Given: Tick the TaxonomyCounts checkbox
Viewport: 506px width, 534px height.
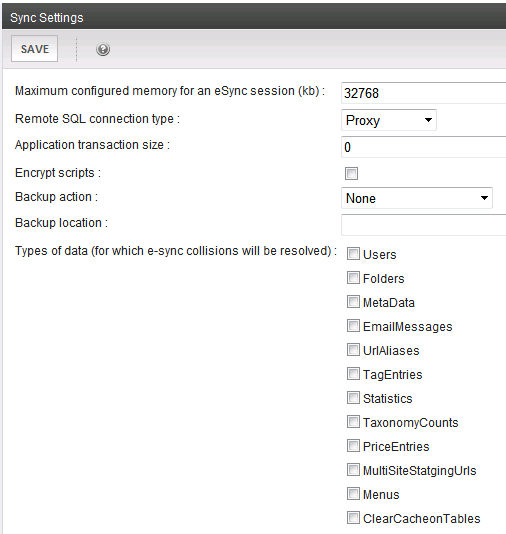Looking at the screenshot, I should pyautogui.click(x=353, y=422).
